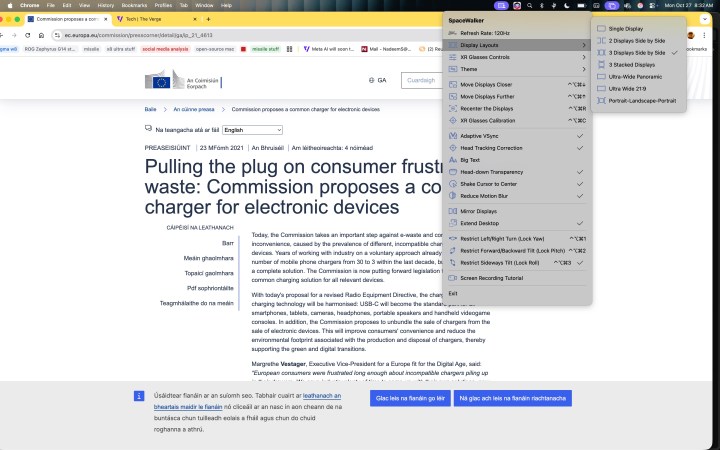Click the XR Glasses Calibration icon
This screenshot has width=720, height=450.
click(x=452, y=119)
